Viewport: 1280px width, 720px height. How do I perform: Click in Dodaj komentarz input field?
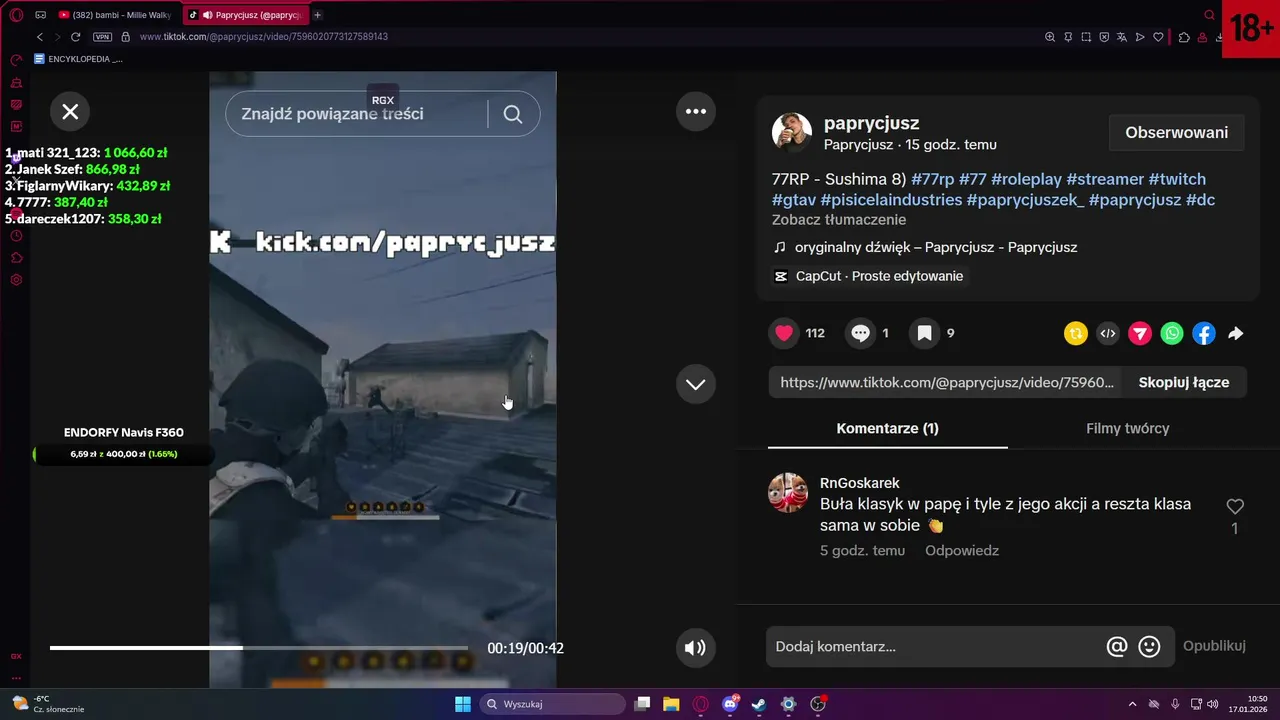pyautogui.click(x=935, y=647)
